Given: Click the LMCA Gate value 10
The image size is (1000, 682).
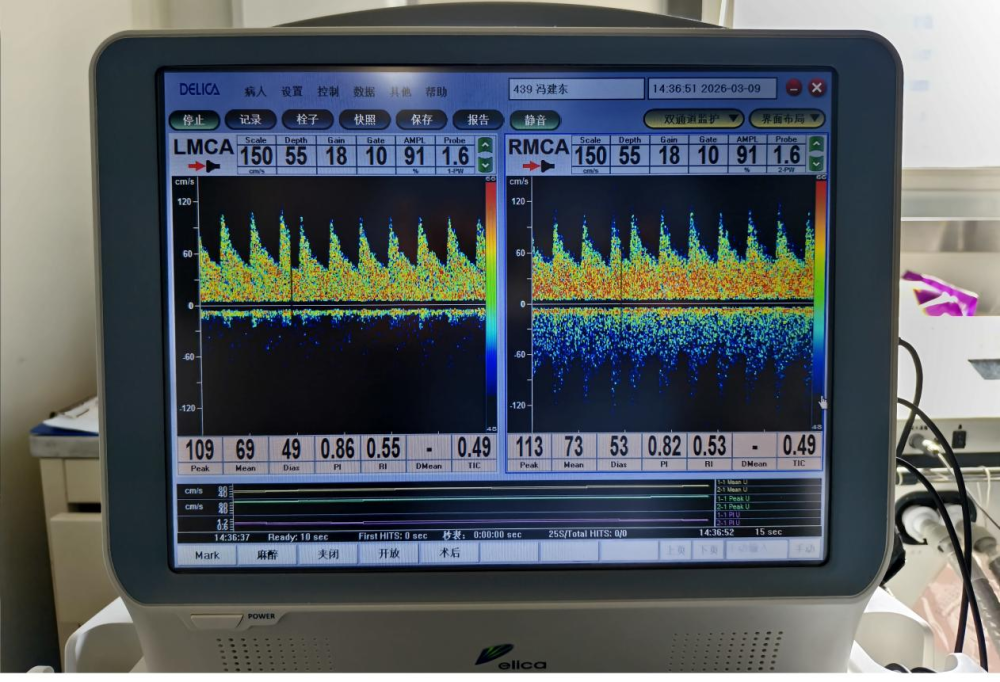Looking at the screenshot, I should tap(376, 156).
